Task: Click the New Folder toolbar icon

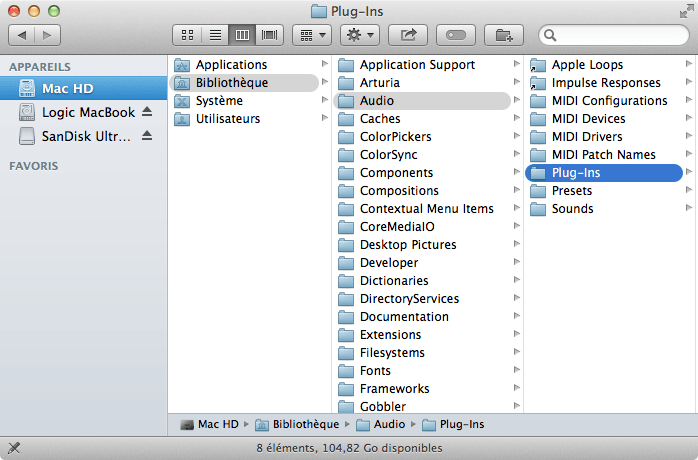Action: coord(504,35)
